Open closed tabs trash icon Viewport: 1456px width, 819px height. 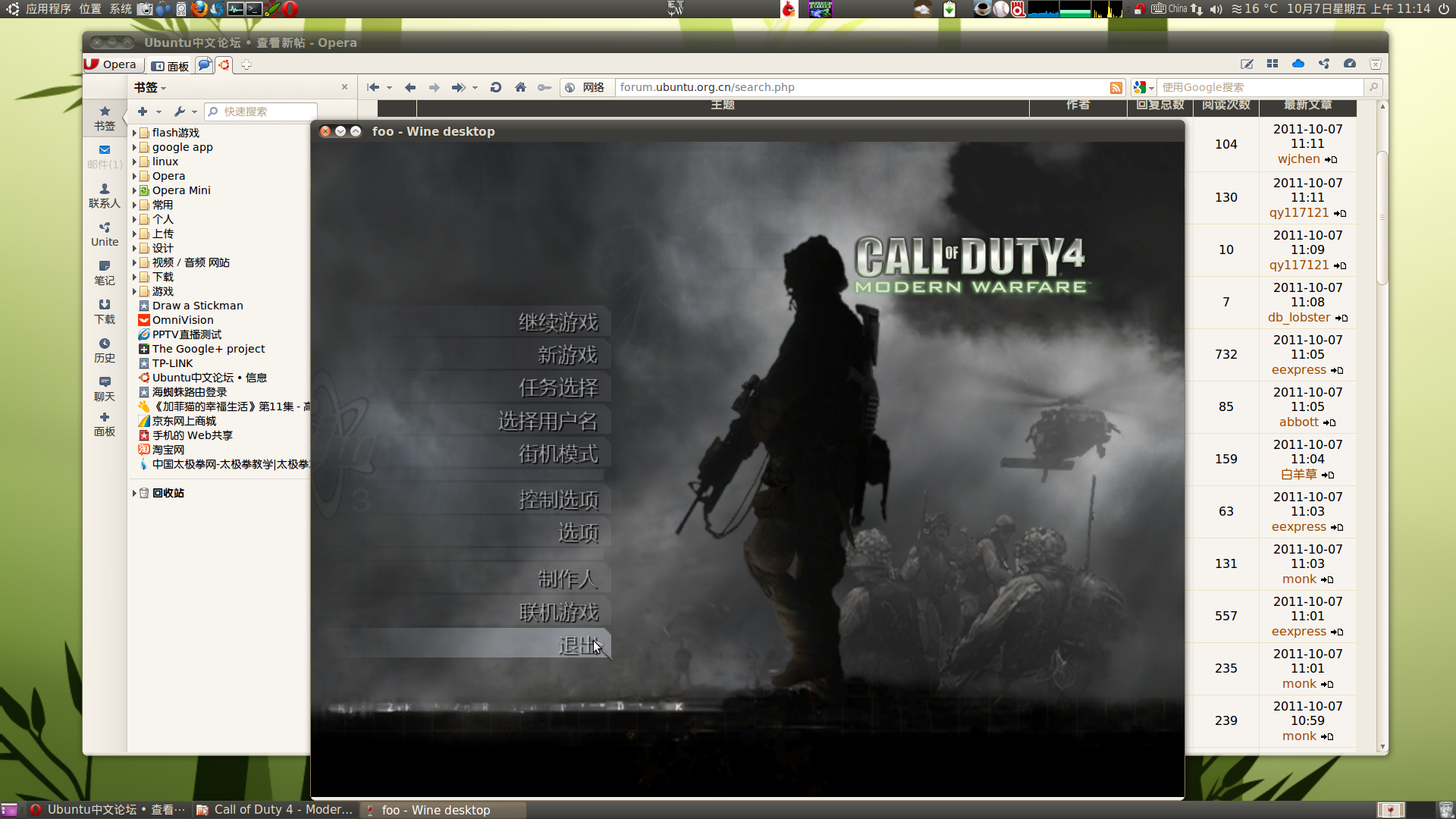tap(1375, 64)
